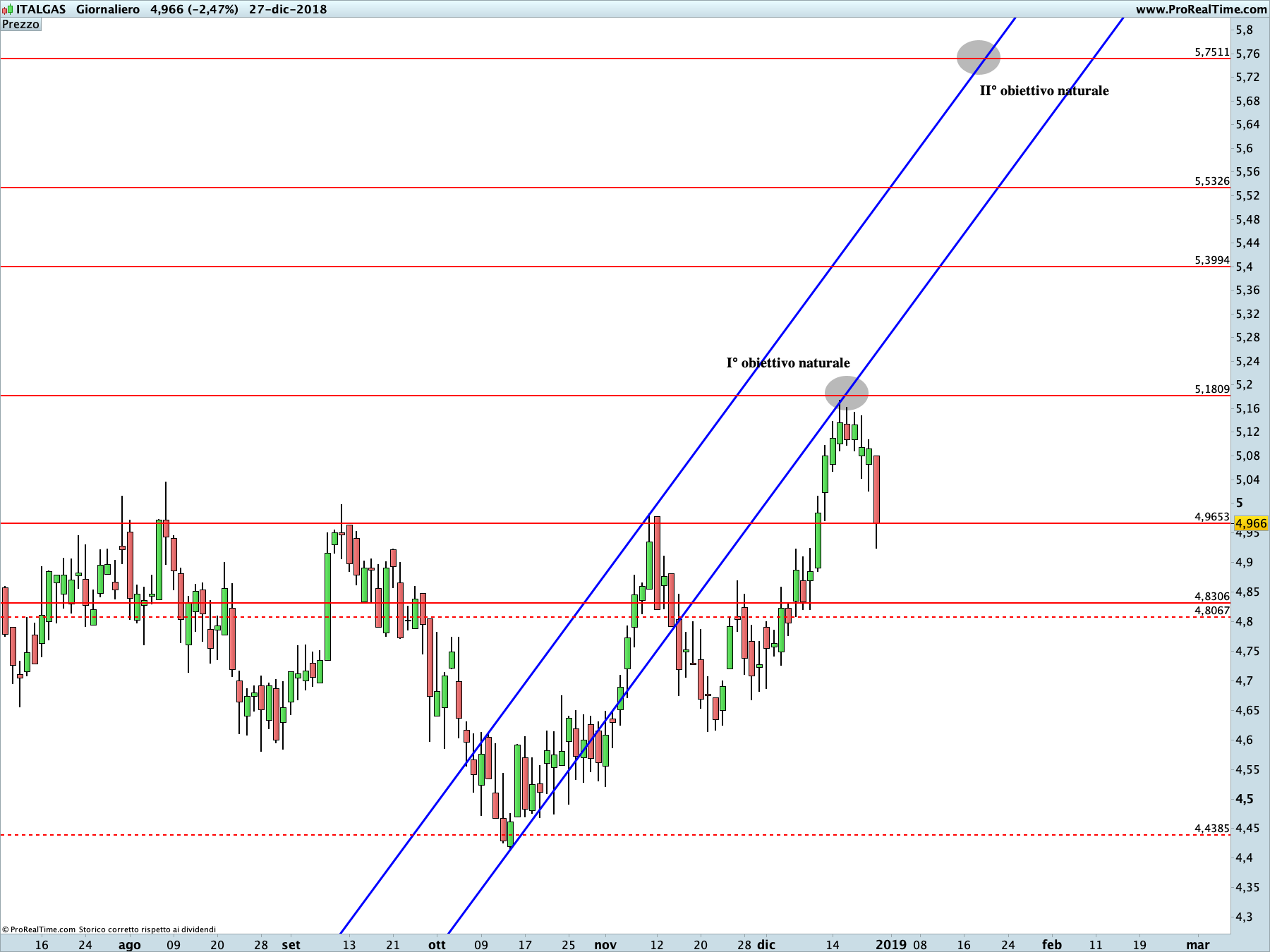Click the 4,3 value on price axis
This screenshot has width=1270, height=952.
[x=1245, y=917]
